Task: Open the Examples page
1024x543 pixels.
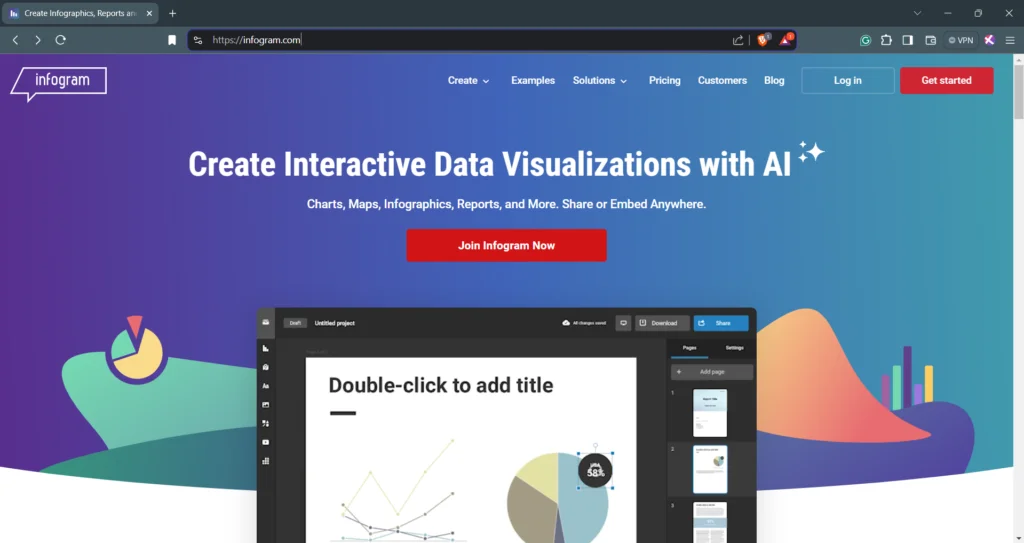Action: click(x=533, y=80)
